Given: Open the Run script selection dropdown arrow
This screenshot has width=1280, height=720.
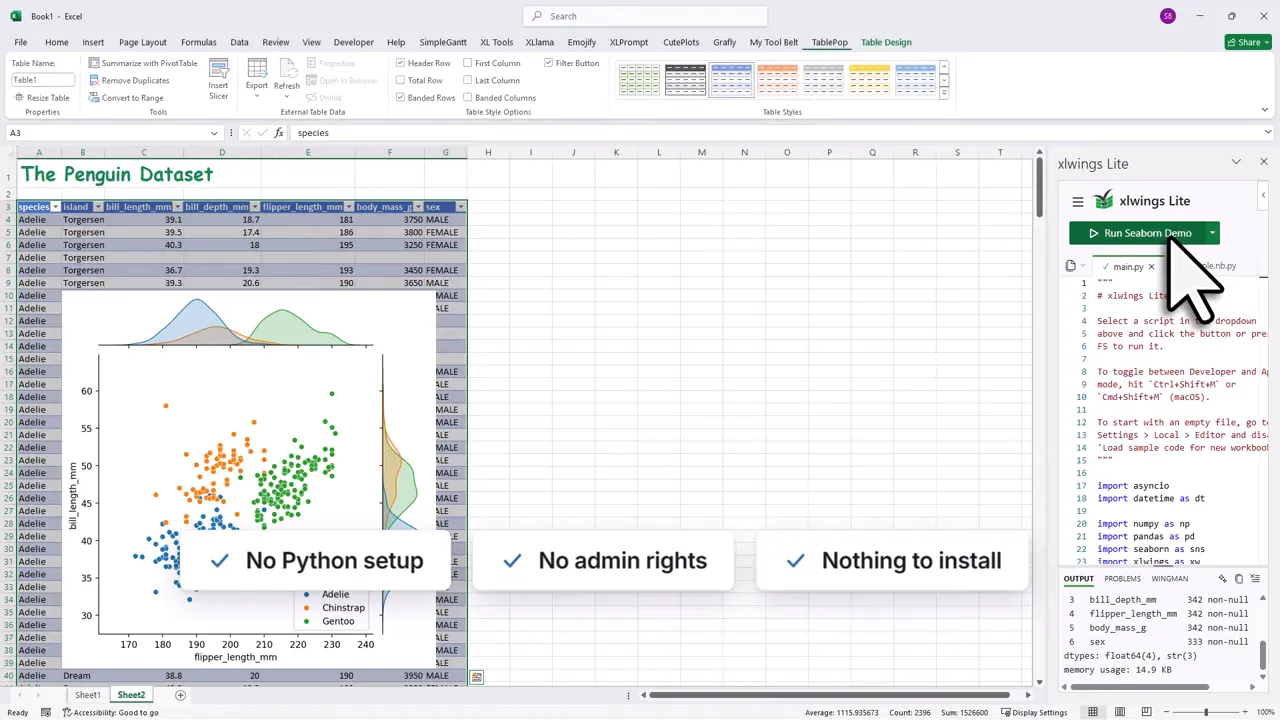Looking at the screenshot, I should pyautogui.click(x=1212, y=233).
